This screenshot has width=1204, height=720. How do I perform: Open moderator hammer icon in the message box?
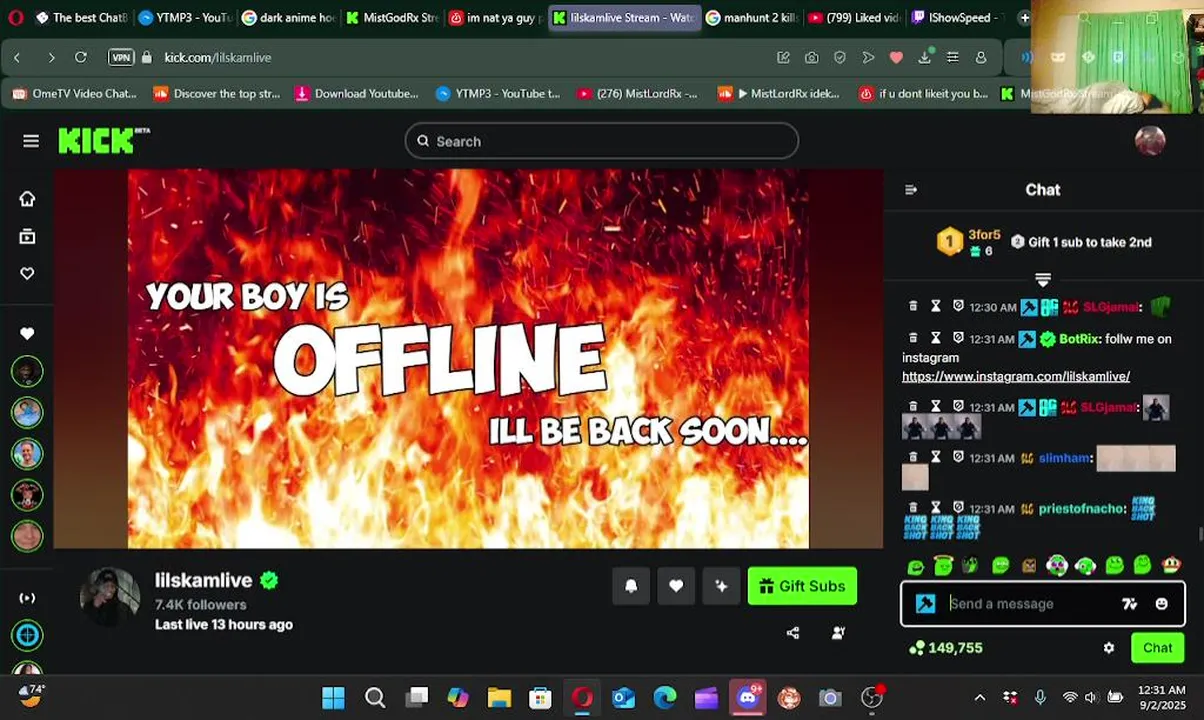coord(926,603)
